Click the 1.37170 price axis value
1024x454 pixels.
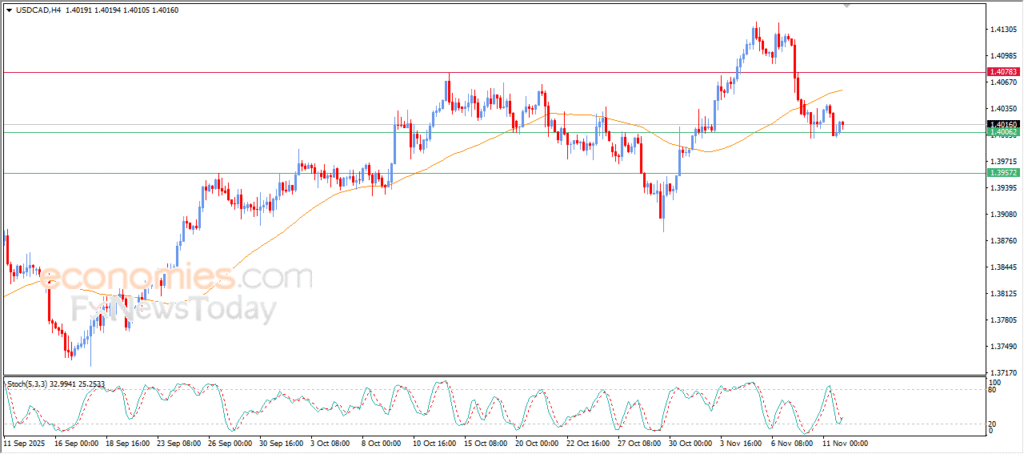(x=1004, y=373)
